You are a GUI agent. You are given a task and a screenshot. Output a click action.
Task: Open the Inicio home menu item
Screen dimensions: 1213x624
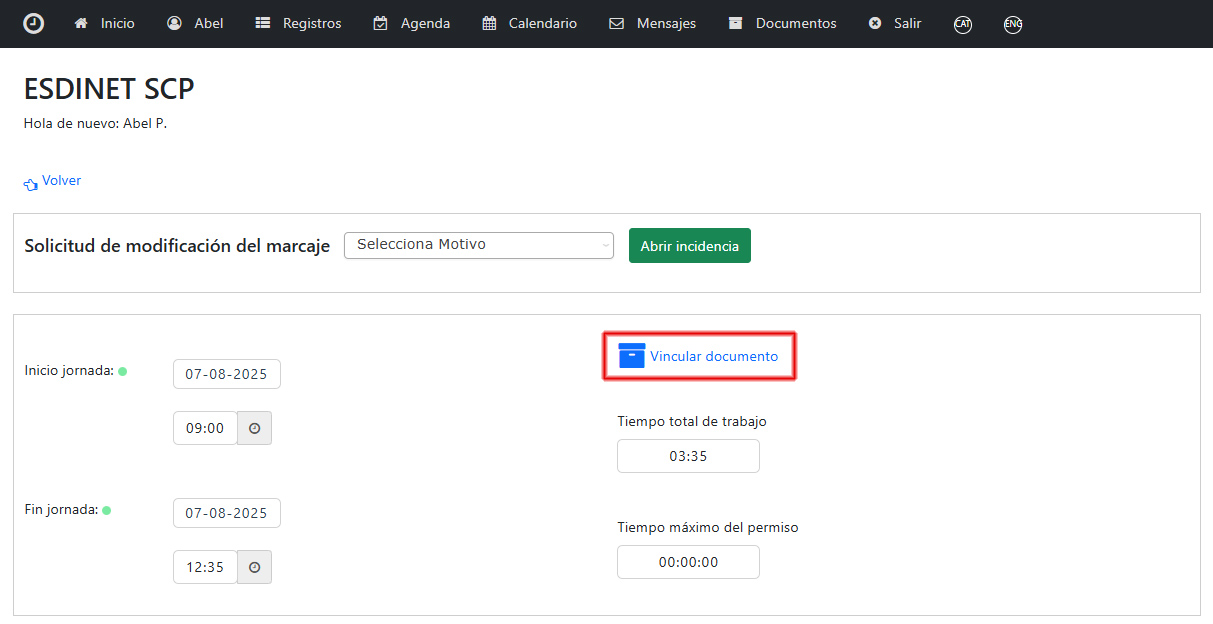(x=104, y=23)
